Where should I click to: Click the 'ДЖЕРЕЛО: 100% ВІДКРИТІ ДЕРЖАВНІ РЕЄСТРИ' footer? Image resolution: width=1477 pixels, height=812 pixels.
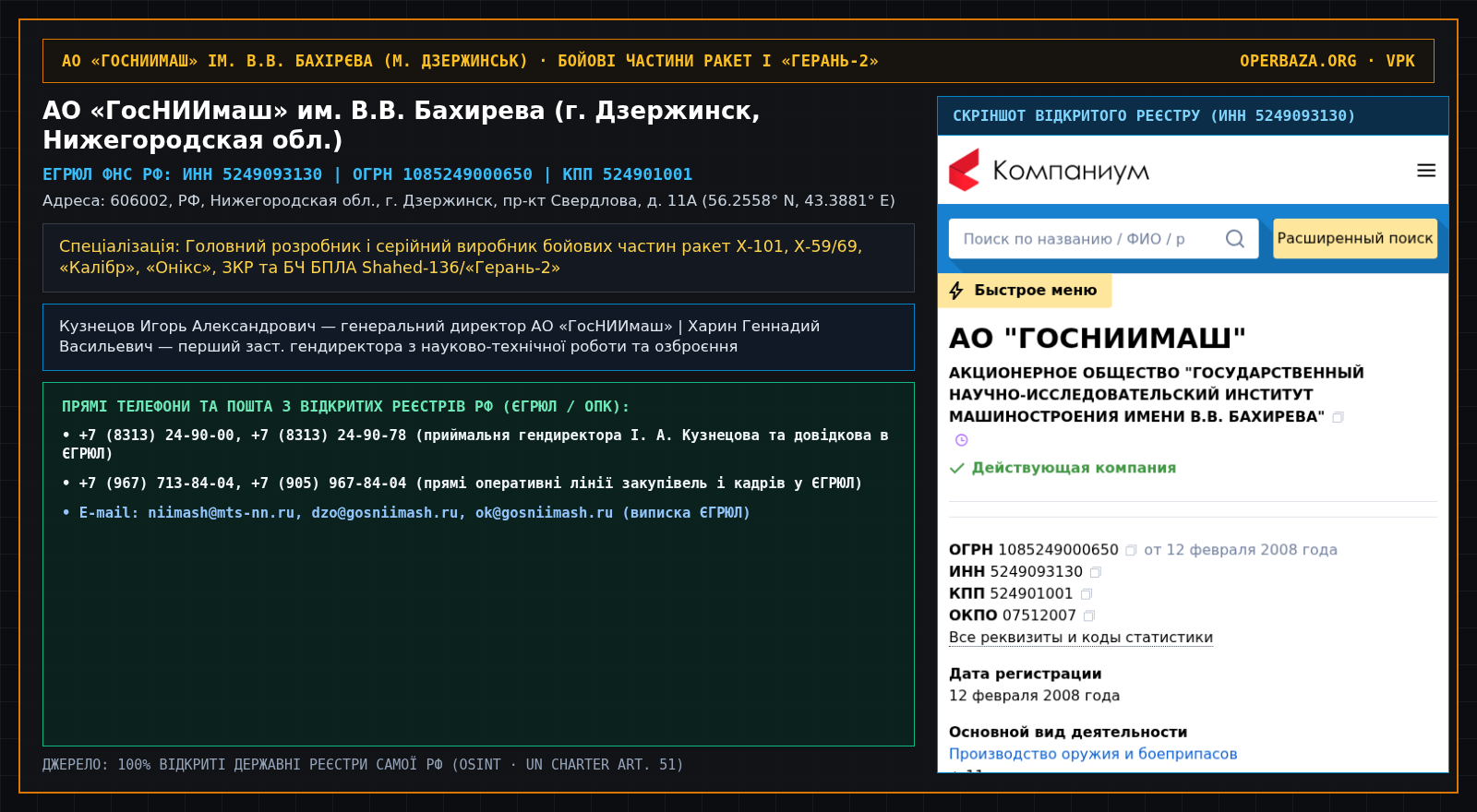(x=363, y=765)
